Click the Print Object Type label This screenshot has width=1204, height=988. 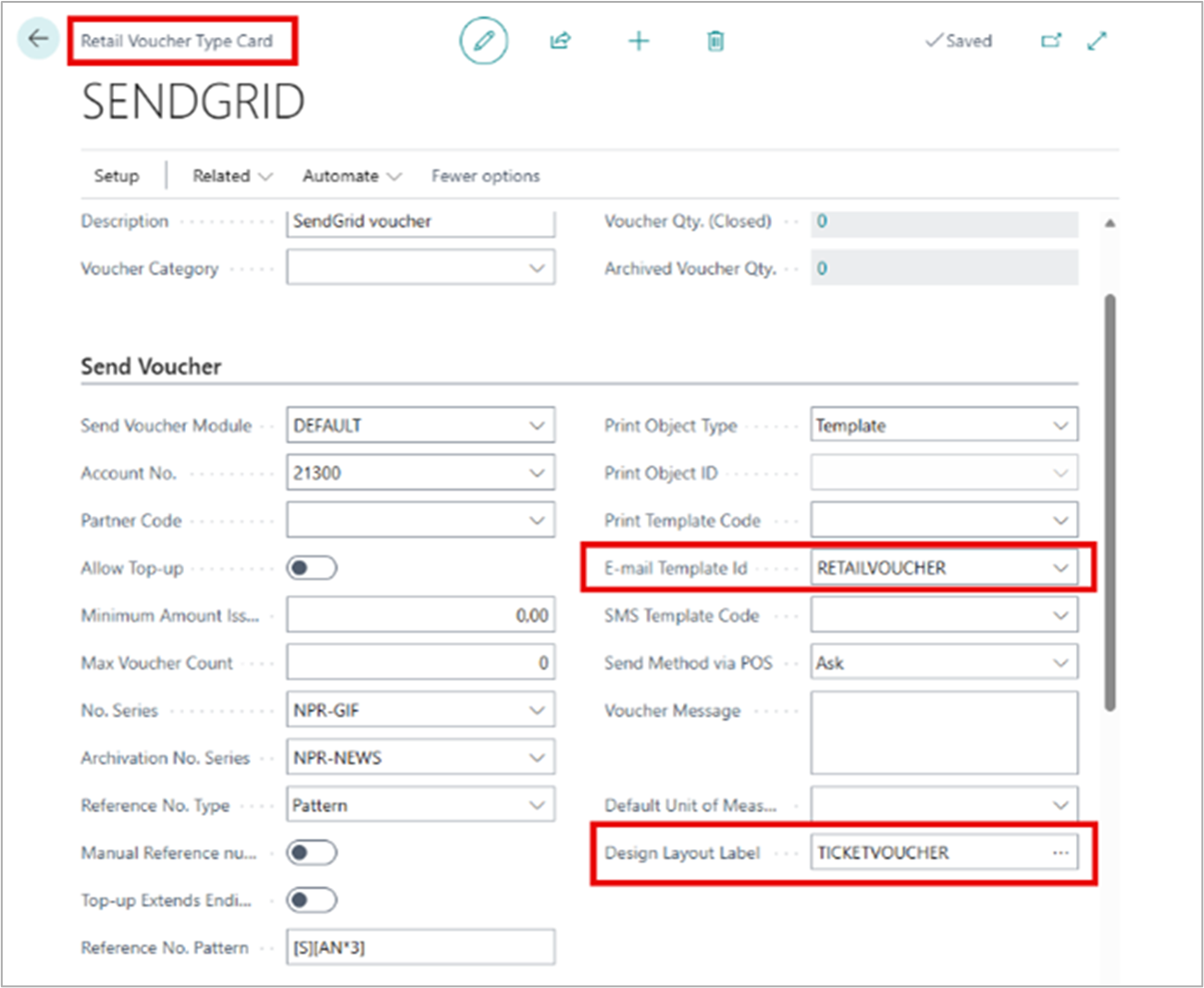point(671,426)
